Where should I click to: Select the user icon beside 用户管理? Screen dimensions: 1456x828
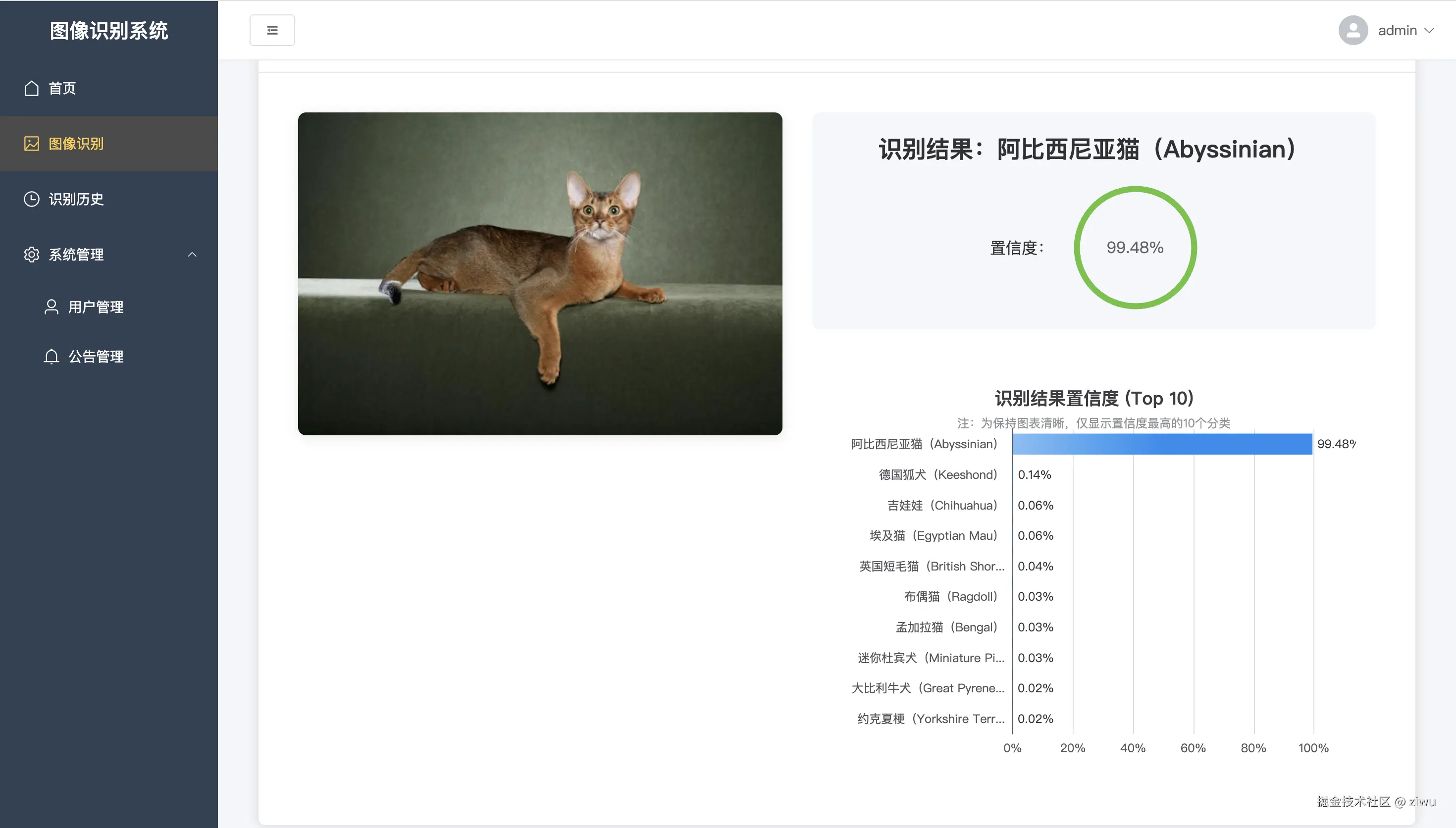point(51,307)
